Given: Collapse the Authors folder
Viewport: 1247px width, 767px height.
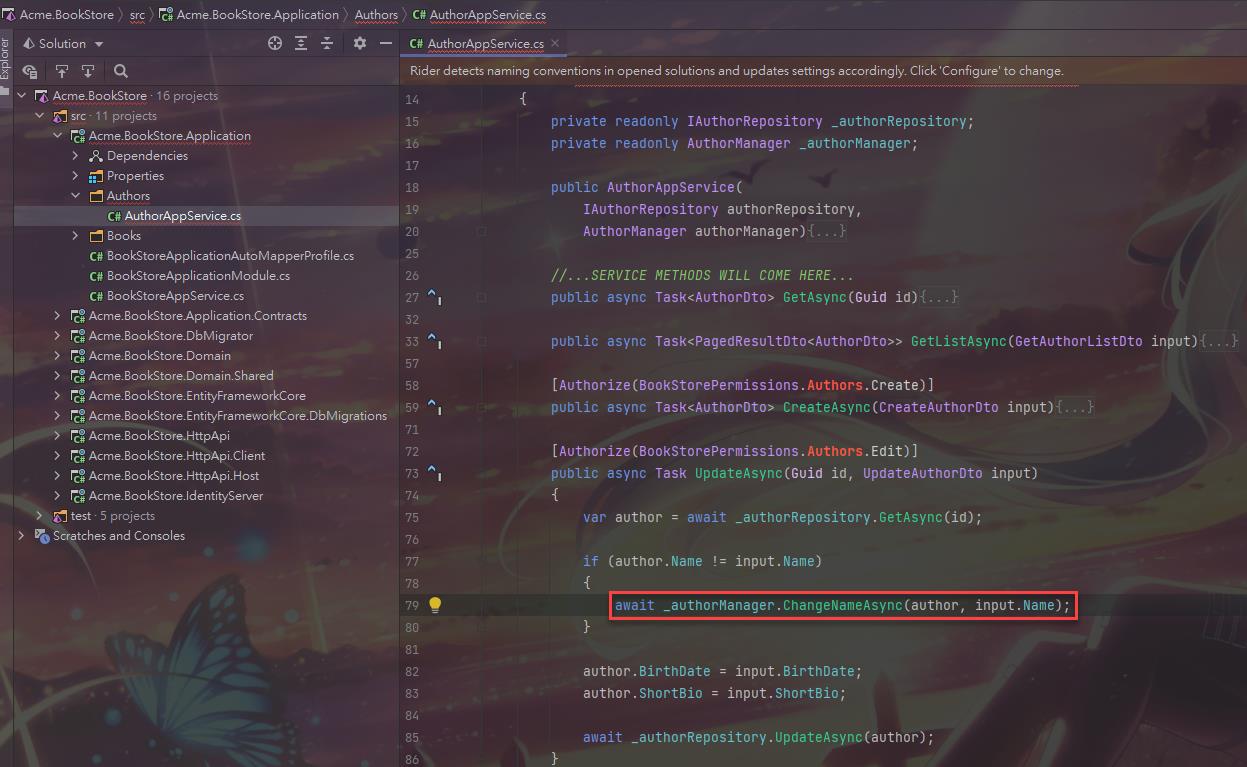Looking at the screenshot, I should 76,196.
